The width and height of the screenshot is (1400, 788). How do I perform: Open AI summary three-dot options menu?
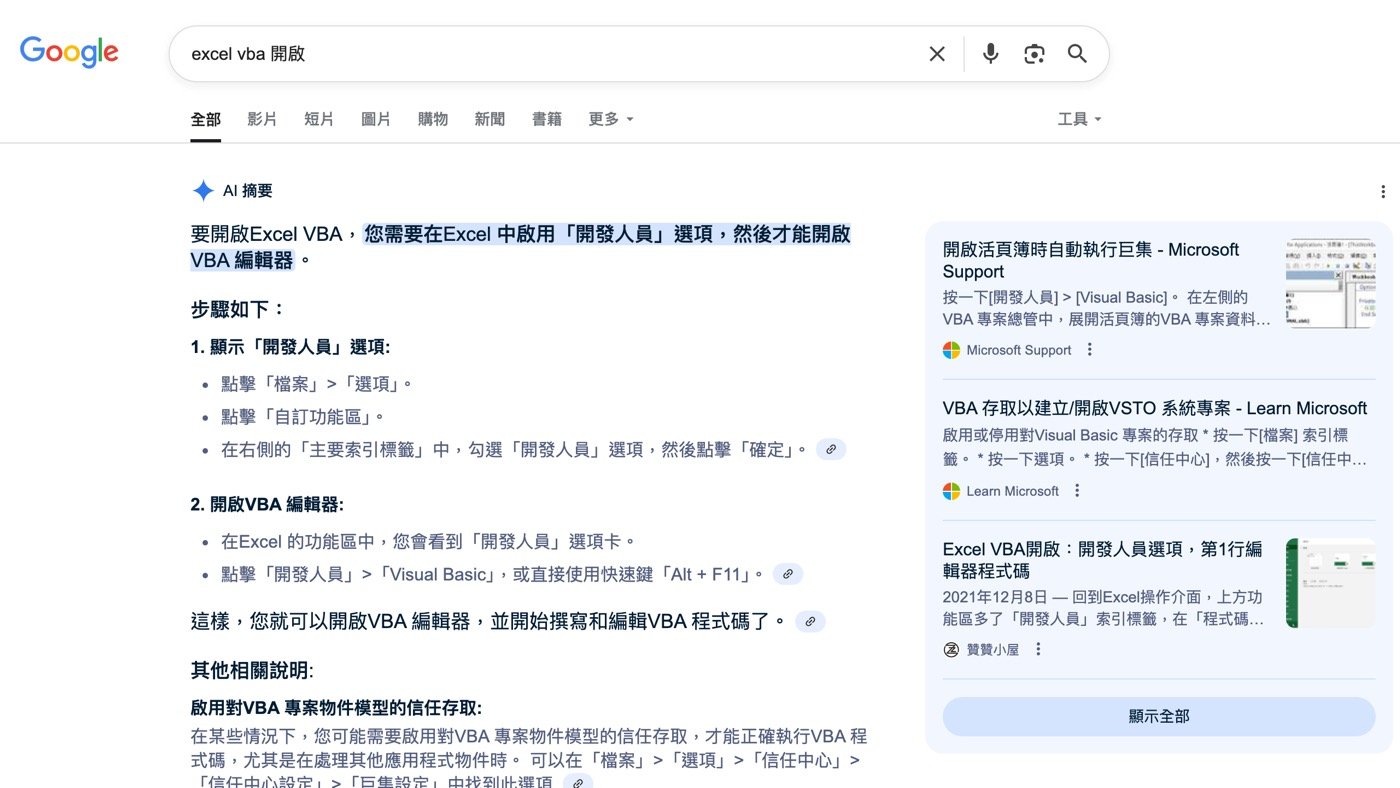pyautogui.click(x=1383, y=192)
